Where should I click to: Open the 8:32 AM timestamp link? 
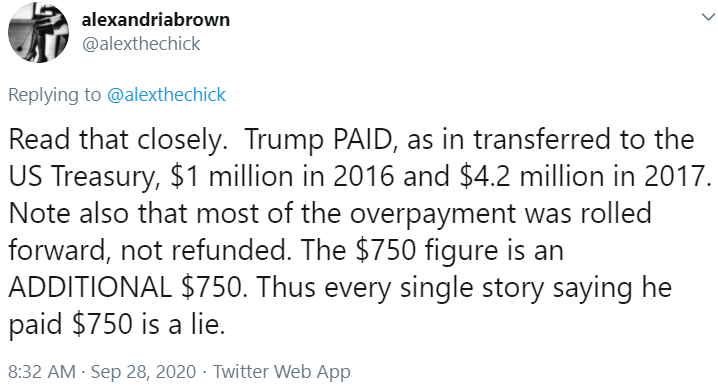point(42,371)
